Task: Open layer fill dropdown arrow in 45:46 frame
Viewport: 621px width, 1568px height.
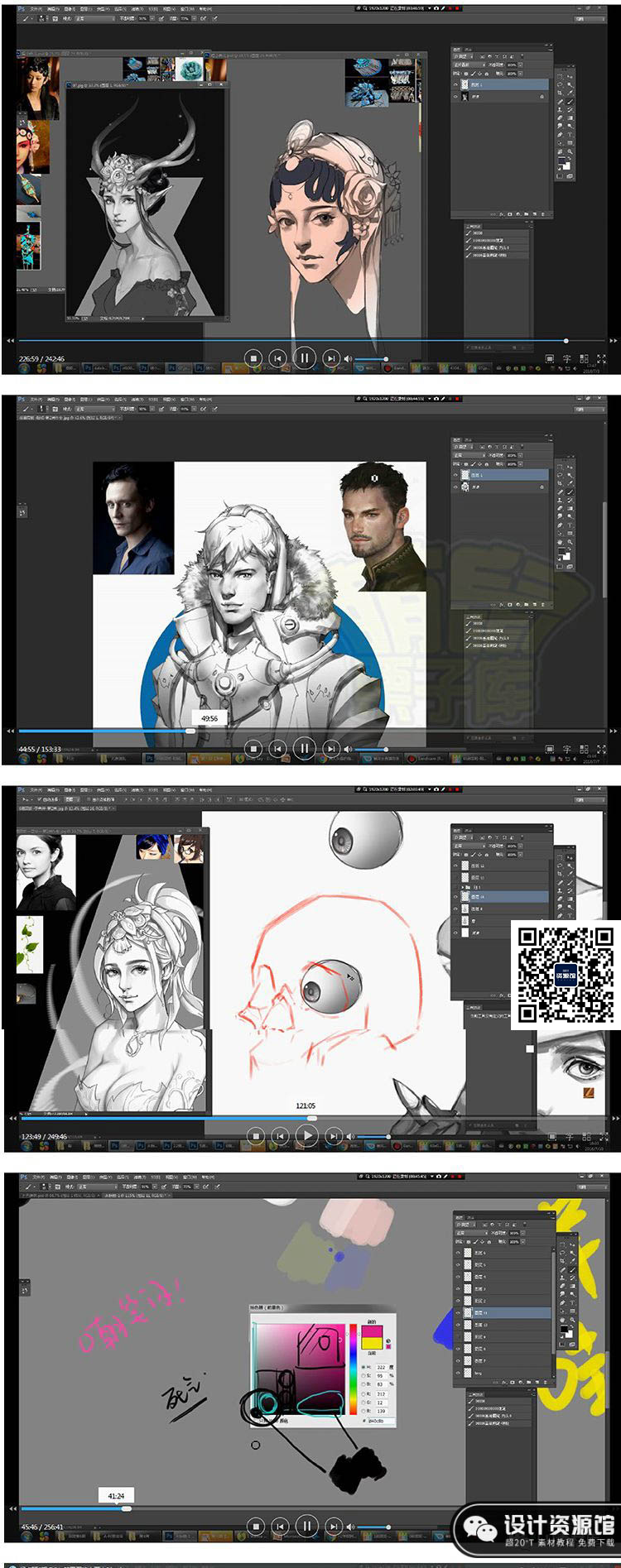Action: click(x=523, y=1242)
